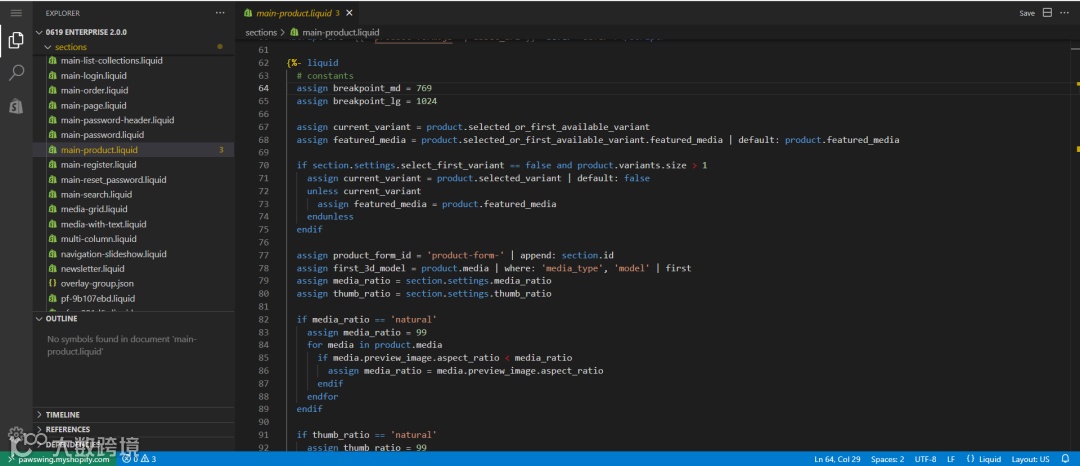Image resolution: width=1080 pixels, height=466 pixels.
Task: Open main-search.liquid file
Action: tap(96, 194)
